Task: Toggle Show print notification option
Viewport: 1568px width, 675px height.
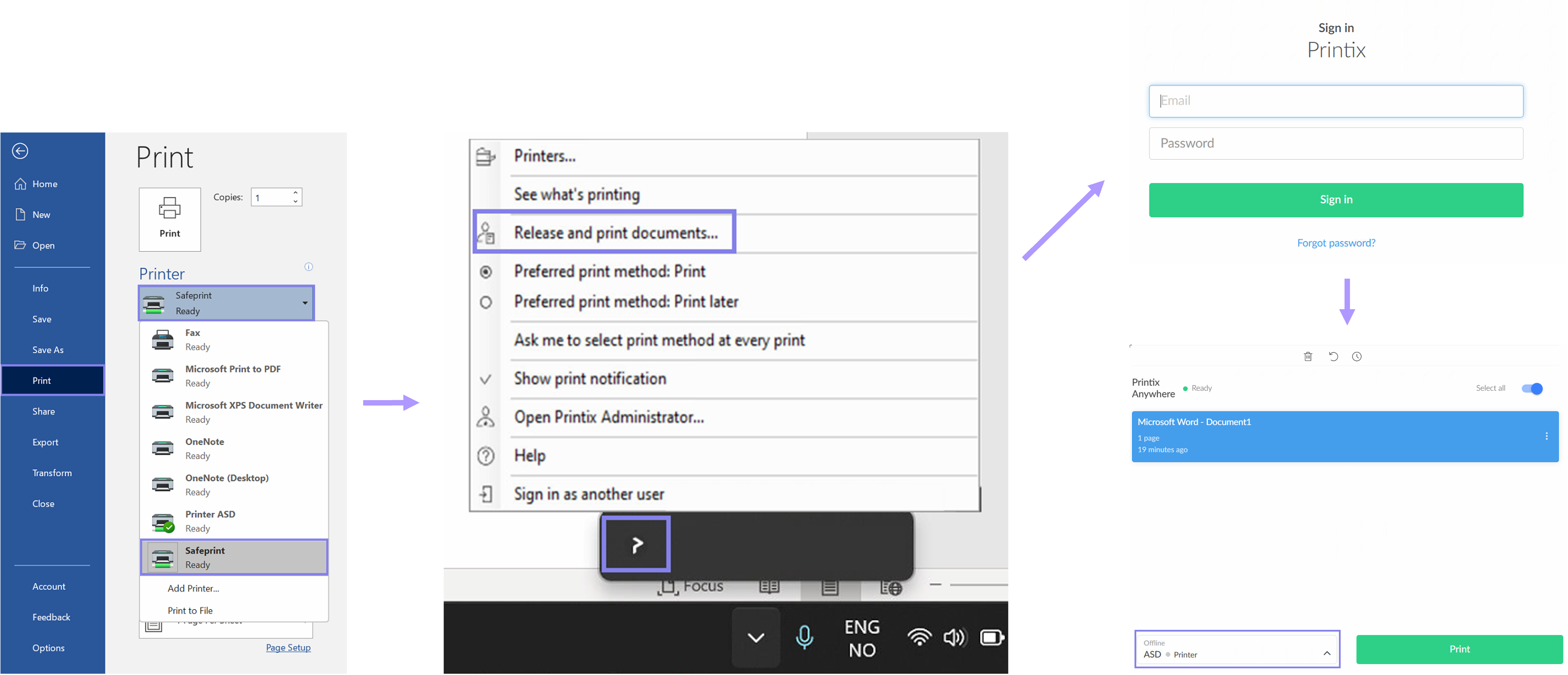Action: coord(590,379)
